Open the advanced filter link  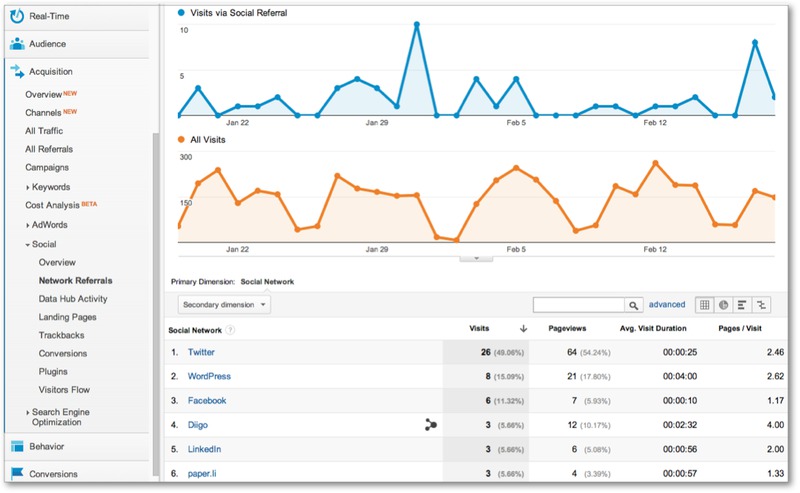point(667,305)
